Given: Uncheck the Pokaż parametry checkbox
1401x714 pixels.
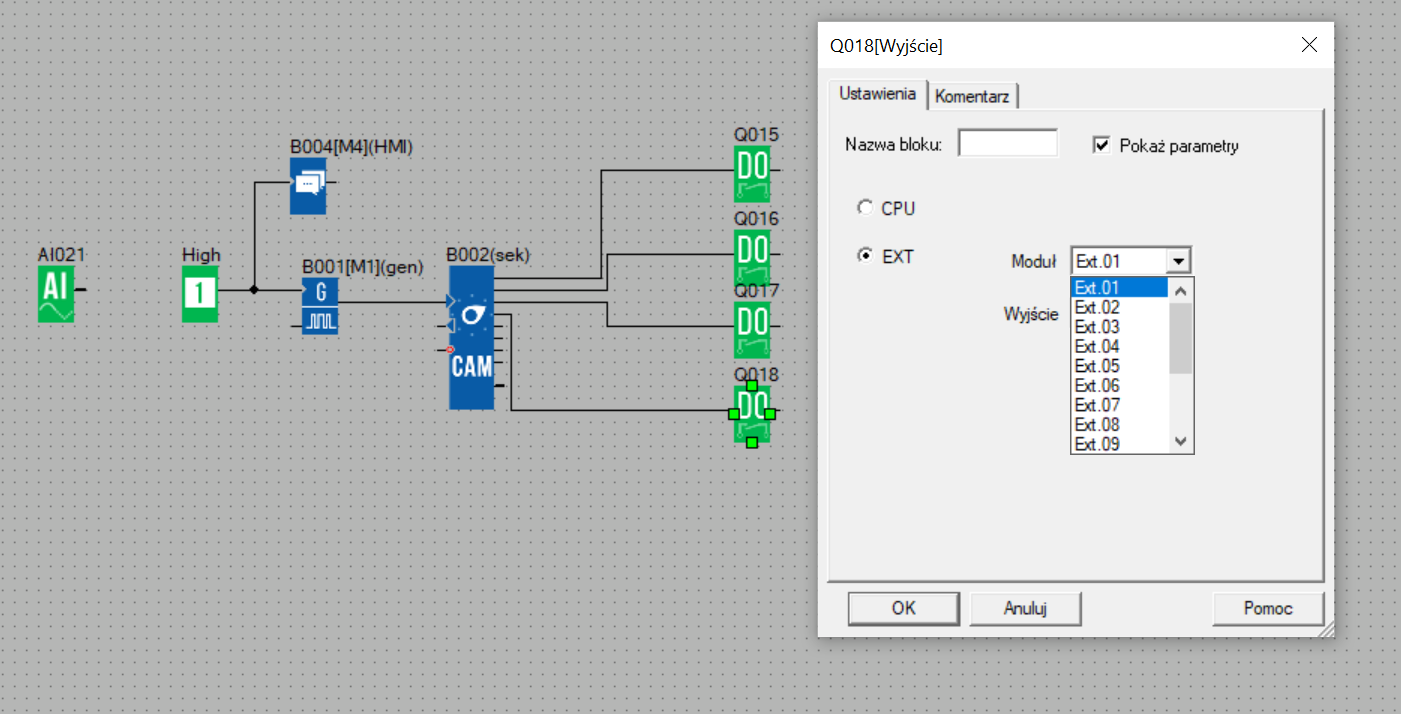Looking at the screenshot, I should [x=1102, y=145].
